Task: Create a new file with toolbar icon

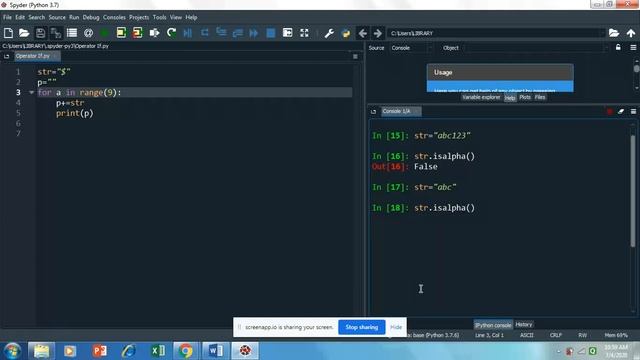Action: point(8,33)
